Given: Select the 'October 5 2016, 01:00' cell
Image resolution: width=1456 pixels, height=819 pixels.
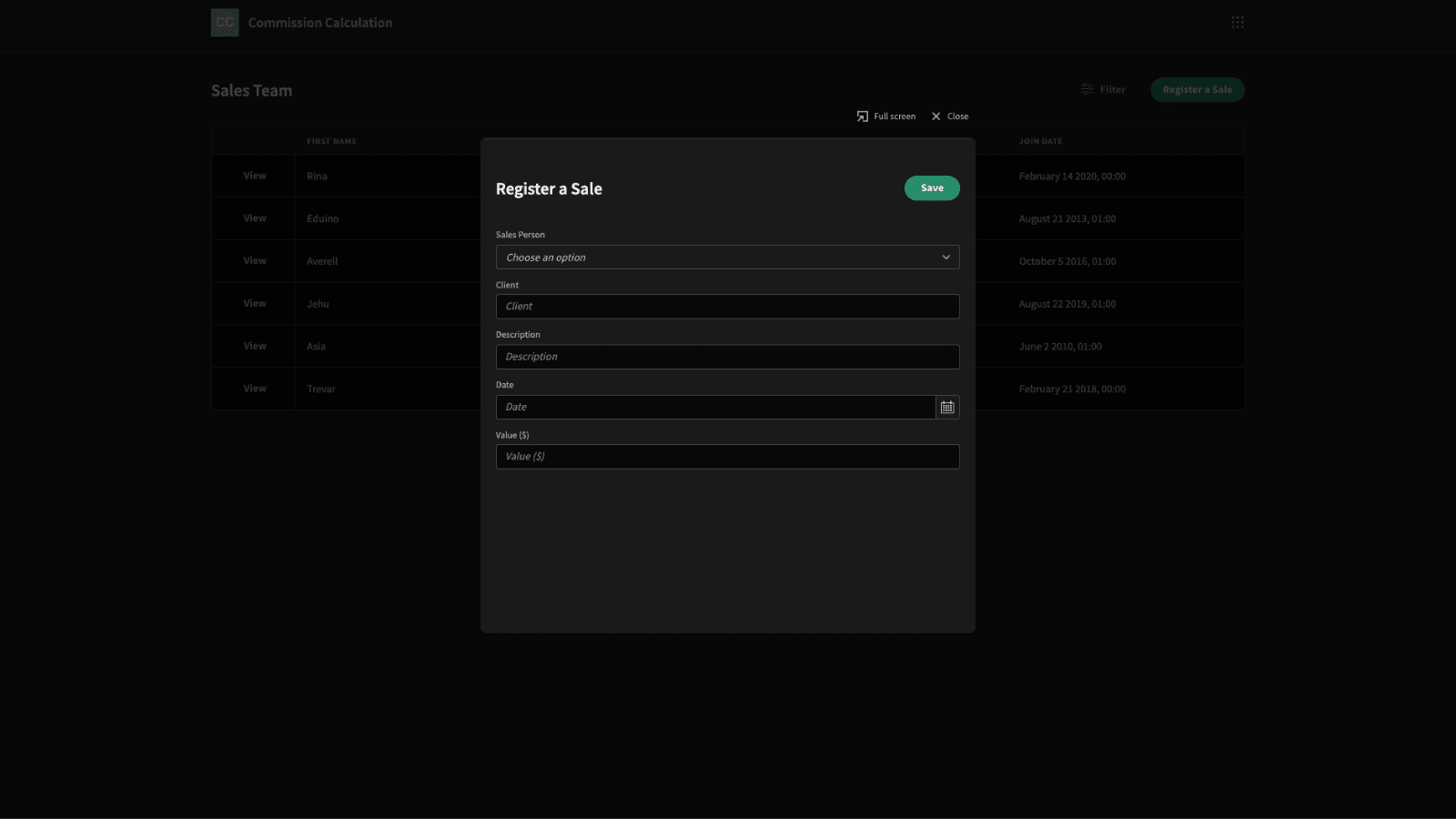Looking at the screenshot, I should [1067, 261].
